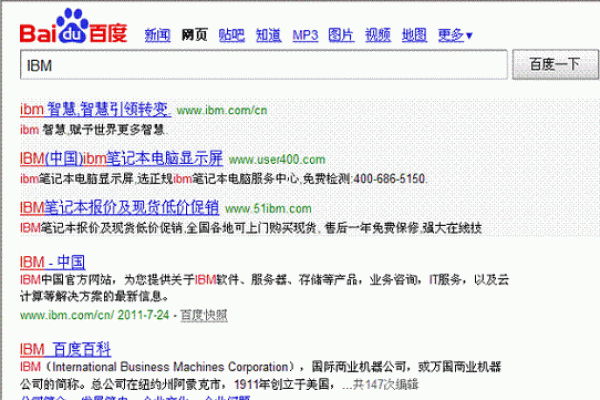
Task: Open the 'IBM - 中国' result
Action: (x=52, y=263)
